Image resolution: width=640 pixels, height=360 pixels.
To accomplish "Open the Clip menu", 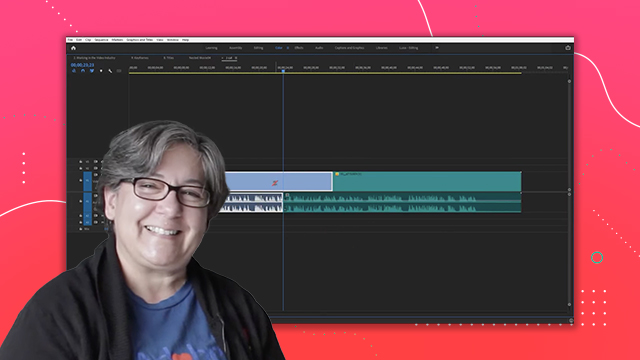I will pos(88,40).
